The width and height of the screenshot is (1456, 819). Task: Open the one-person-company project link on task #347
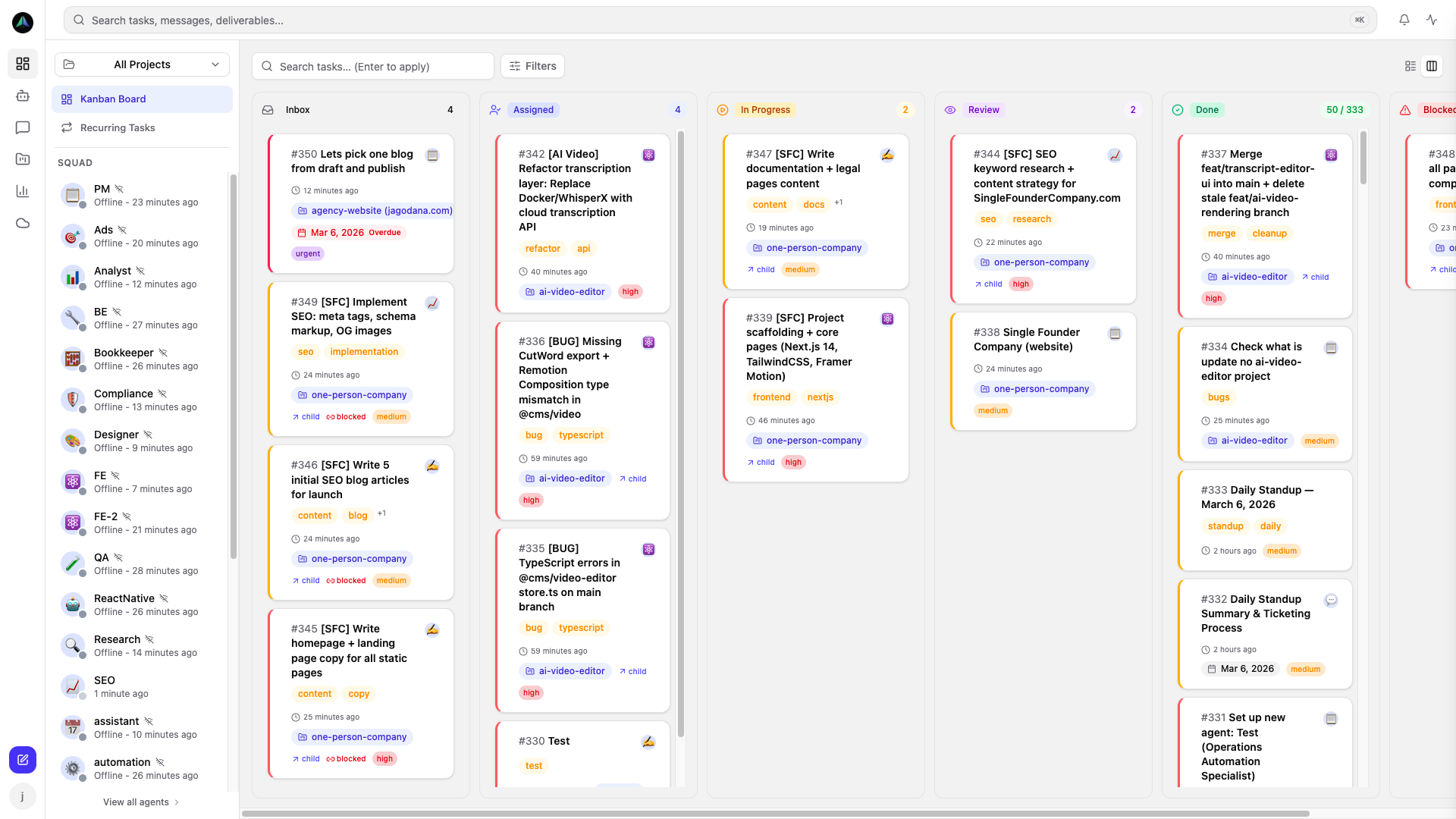coord(806,248)
